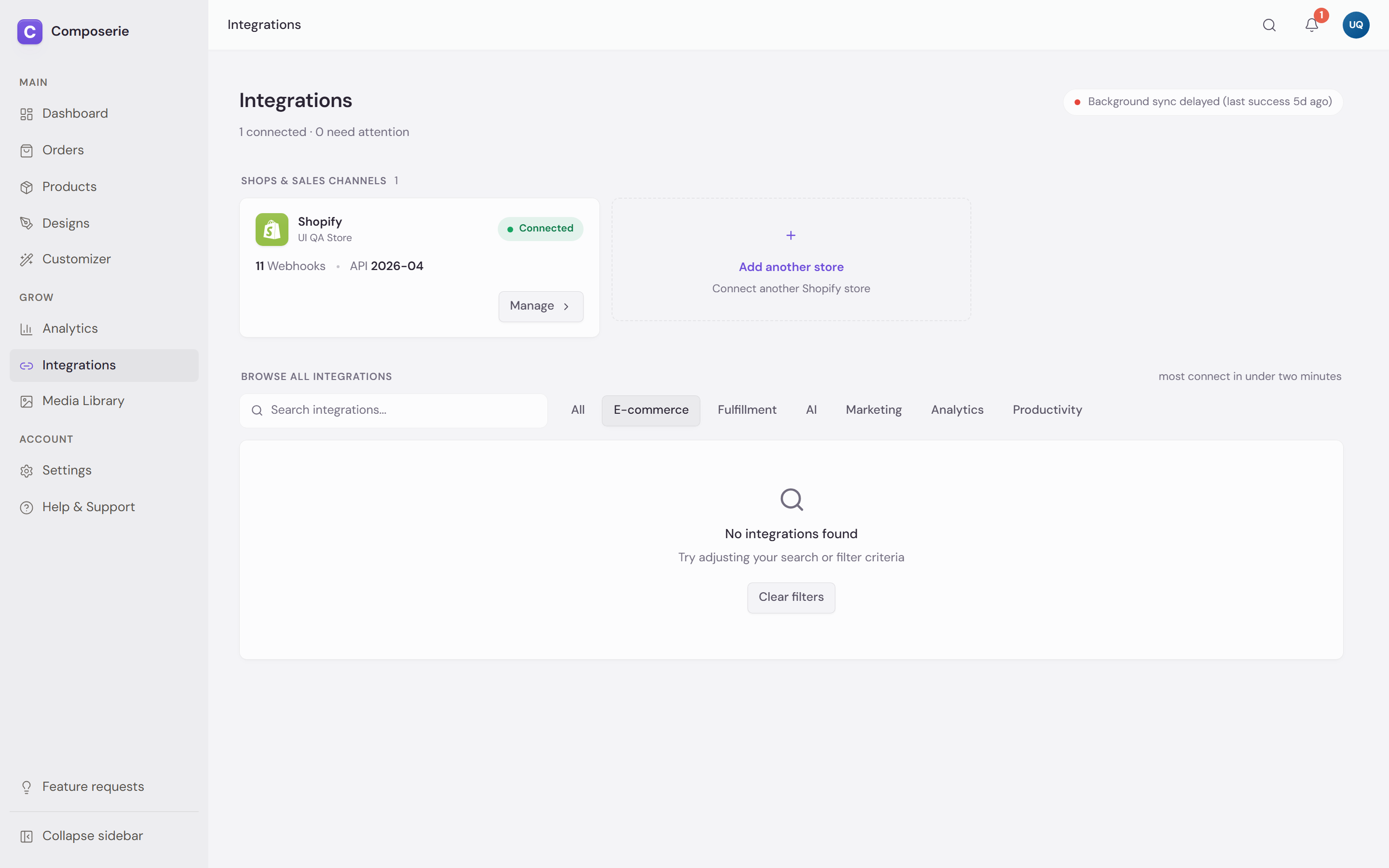Viewport: 1389px width, 868px height.
Task: Click the 'Connect another Shopify store' text
Action: pyautogui.click(x=791, y=289)
